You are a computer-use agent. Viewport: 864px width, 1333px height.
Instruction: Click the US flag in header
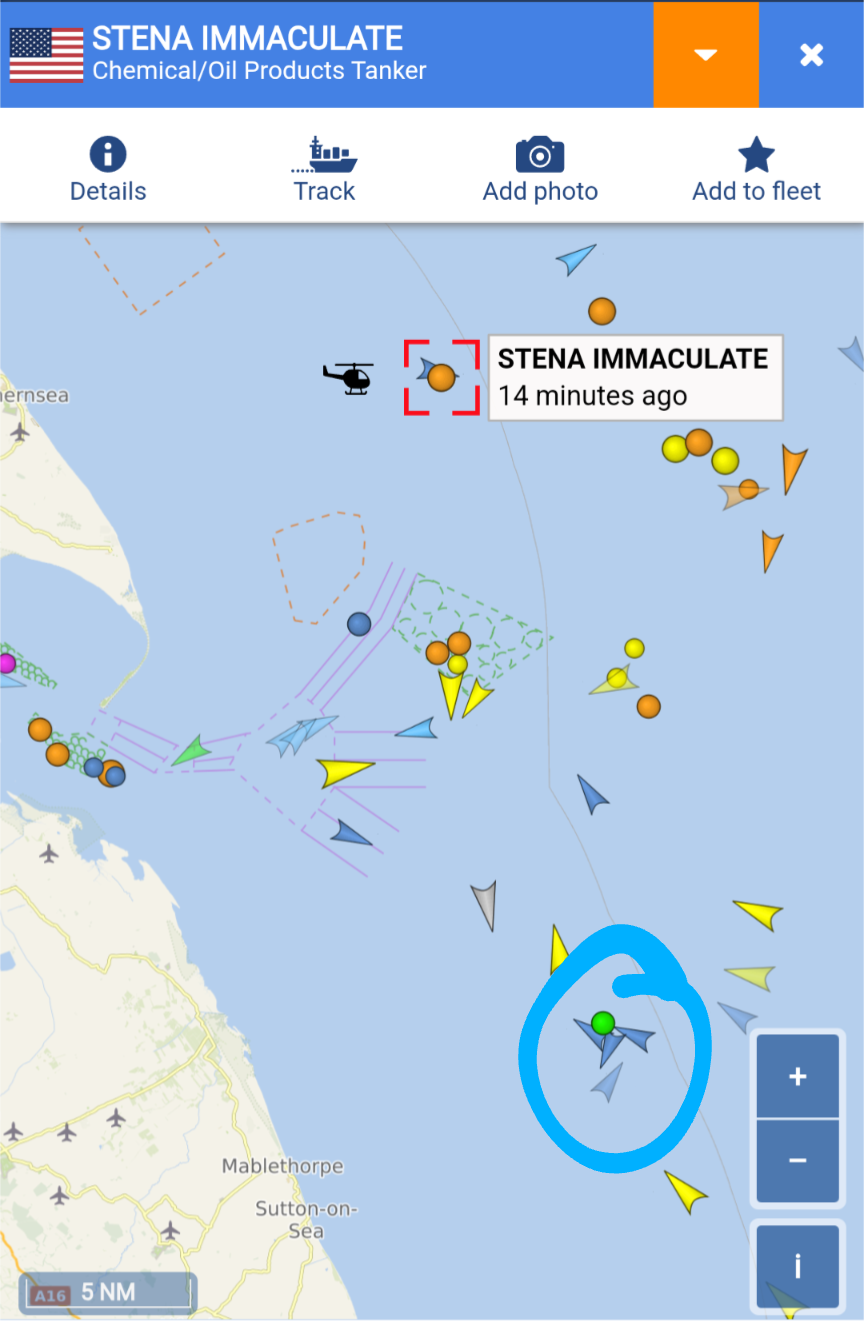[x=46, y=55]
